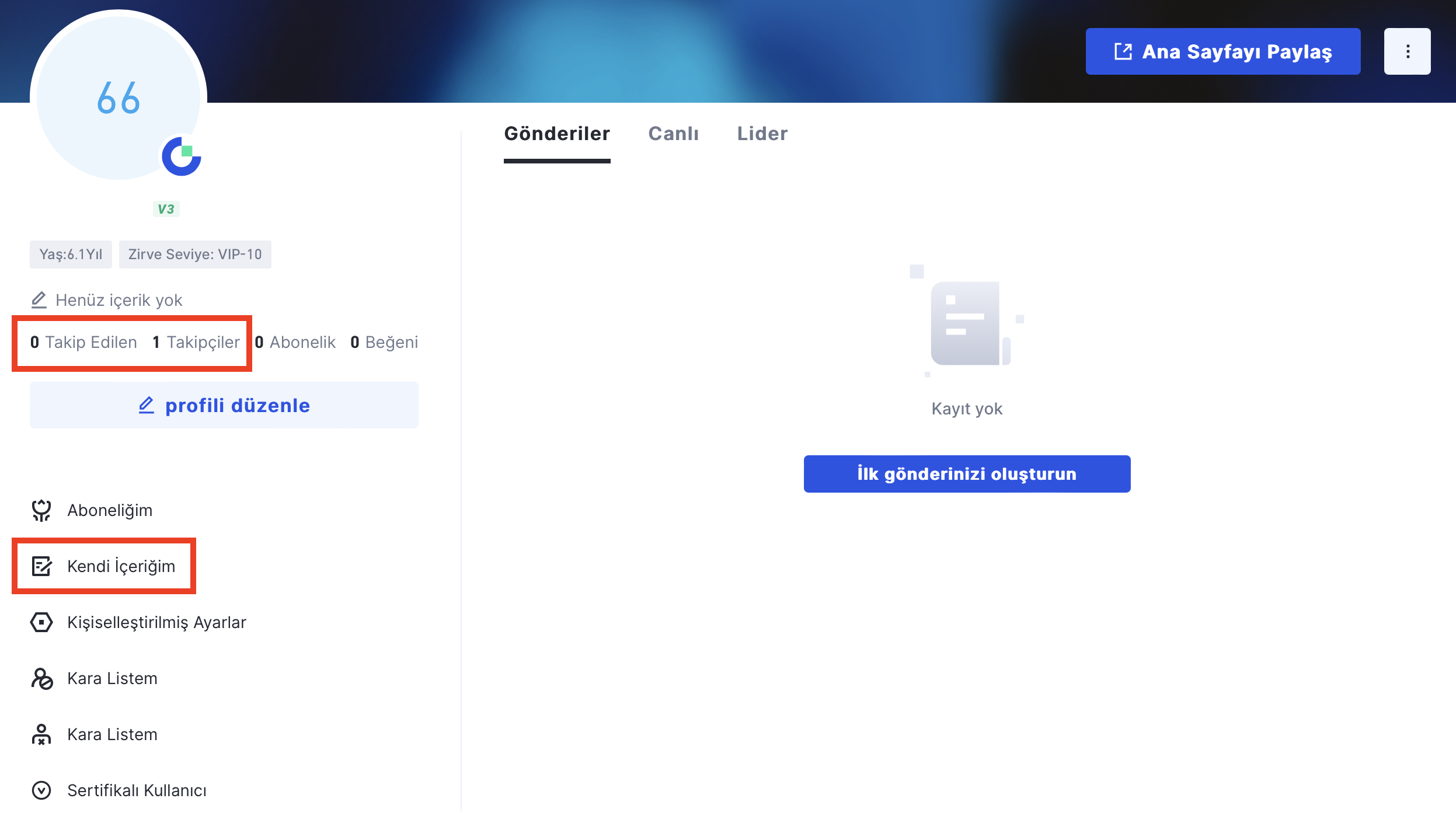Open the three-dot more options menu
The height and width of the screenshot is (816, 1456).
point(1407,51)
